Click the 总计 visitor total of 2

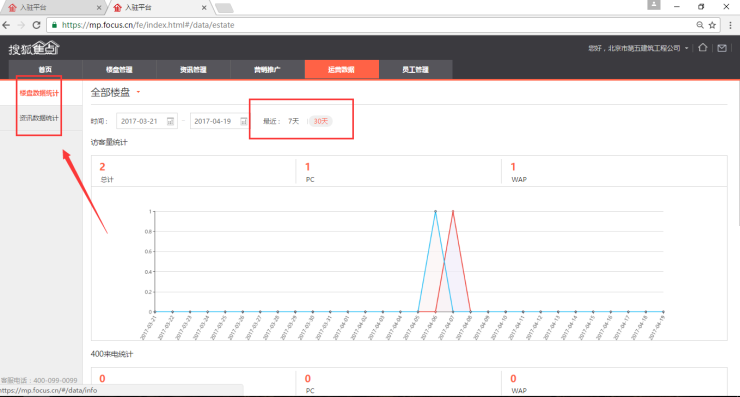click(x=102, y=167)
